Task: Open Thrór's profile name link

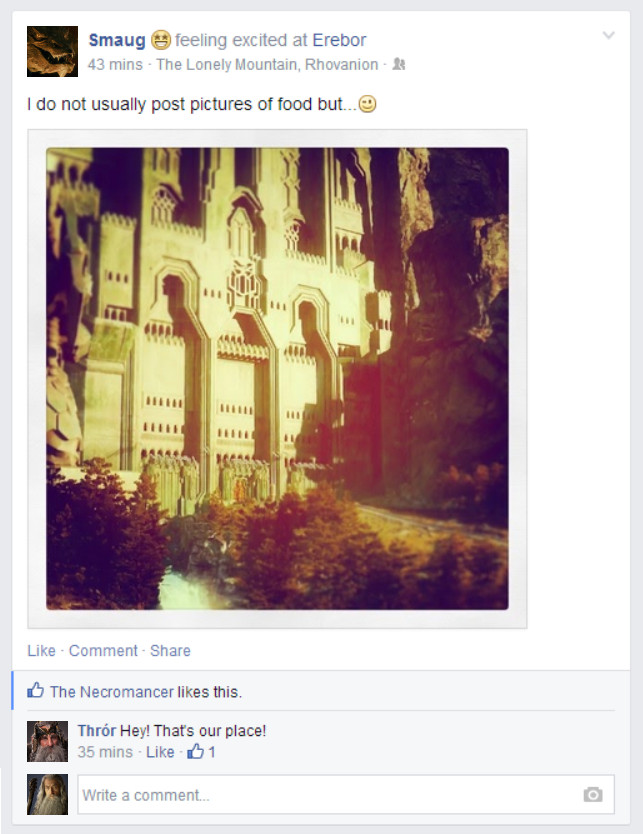Action: 97,731
